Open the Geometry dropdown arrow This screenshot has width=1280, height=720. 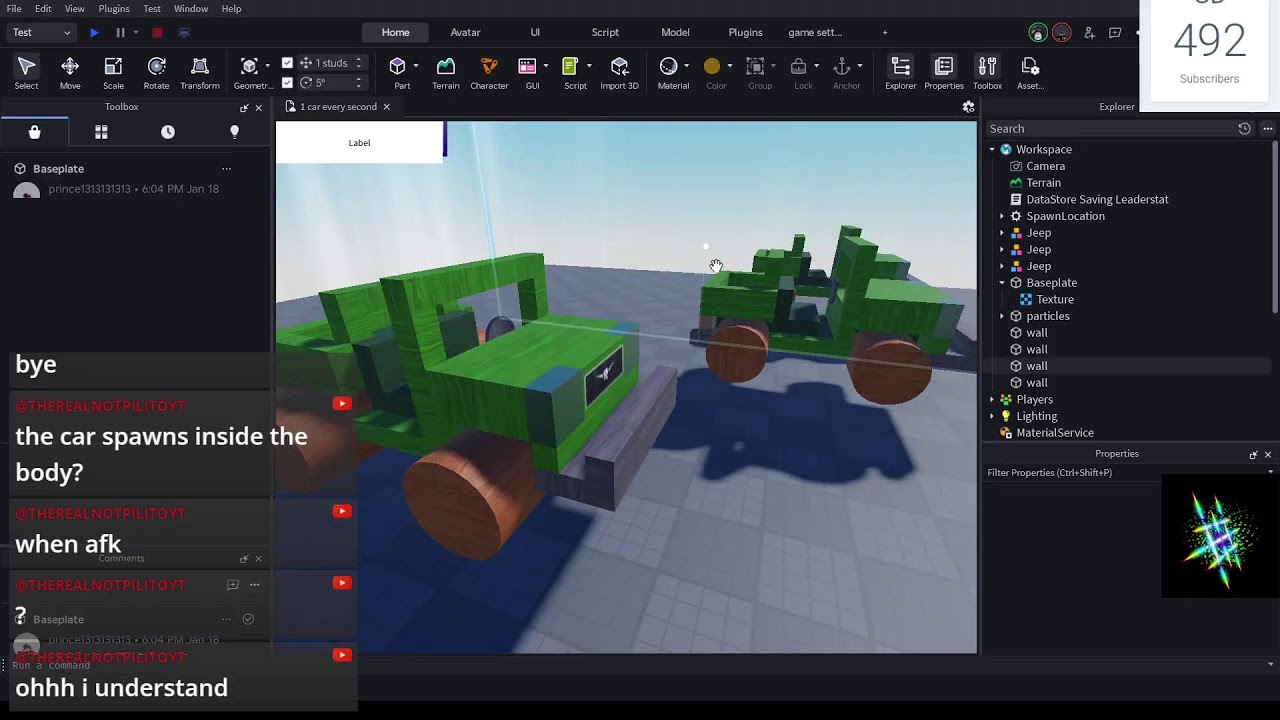coord(267,67)
